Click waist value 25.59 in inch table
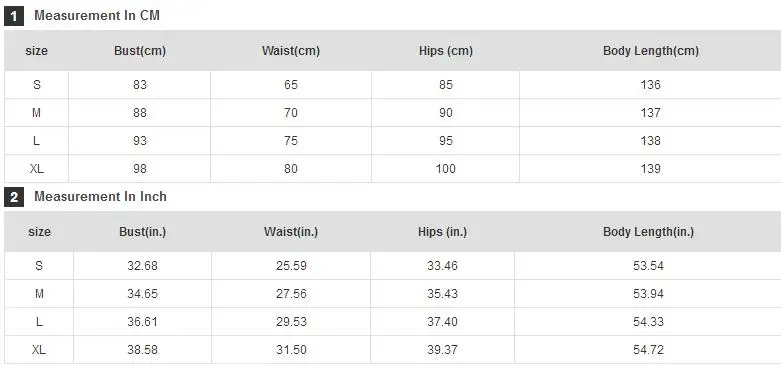The image size is (781, 369). tap(291, 266)
